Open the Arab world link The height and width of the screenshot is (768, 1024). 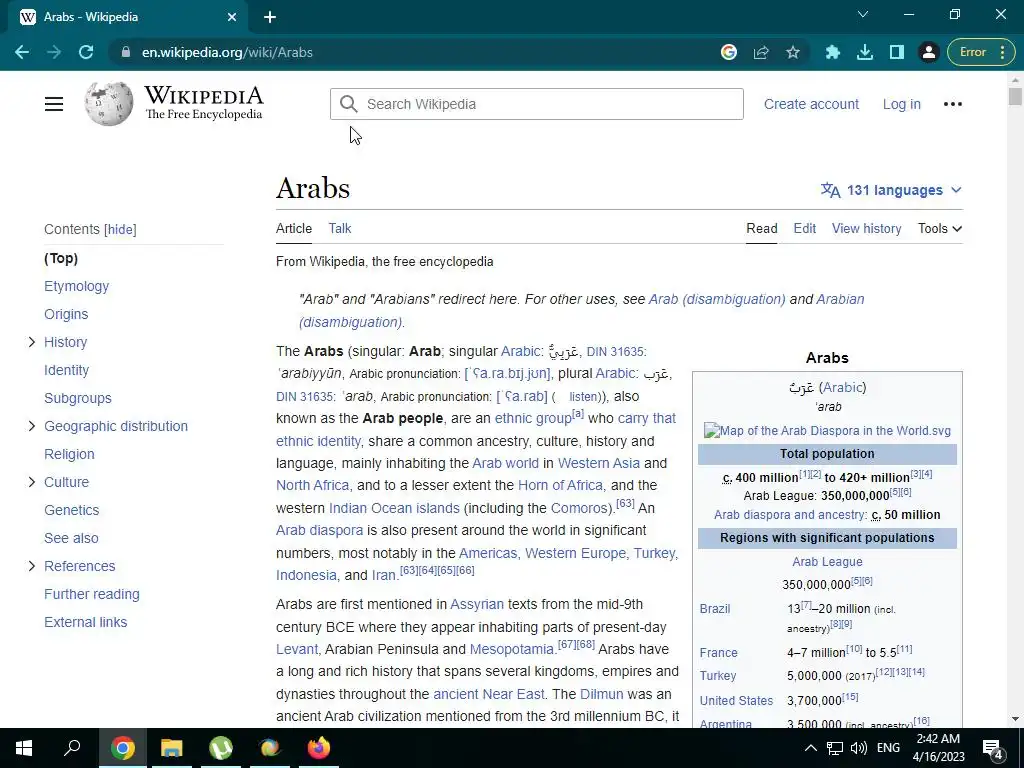click(505, 463)
